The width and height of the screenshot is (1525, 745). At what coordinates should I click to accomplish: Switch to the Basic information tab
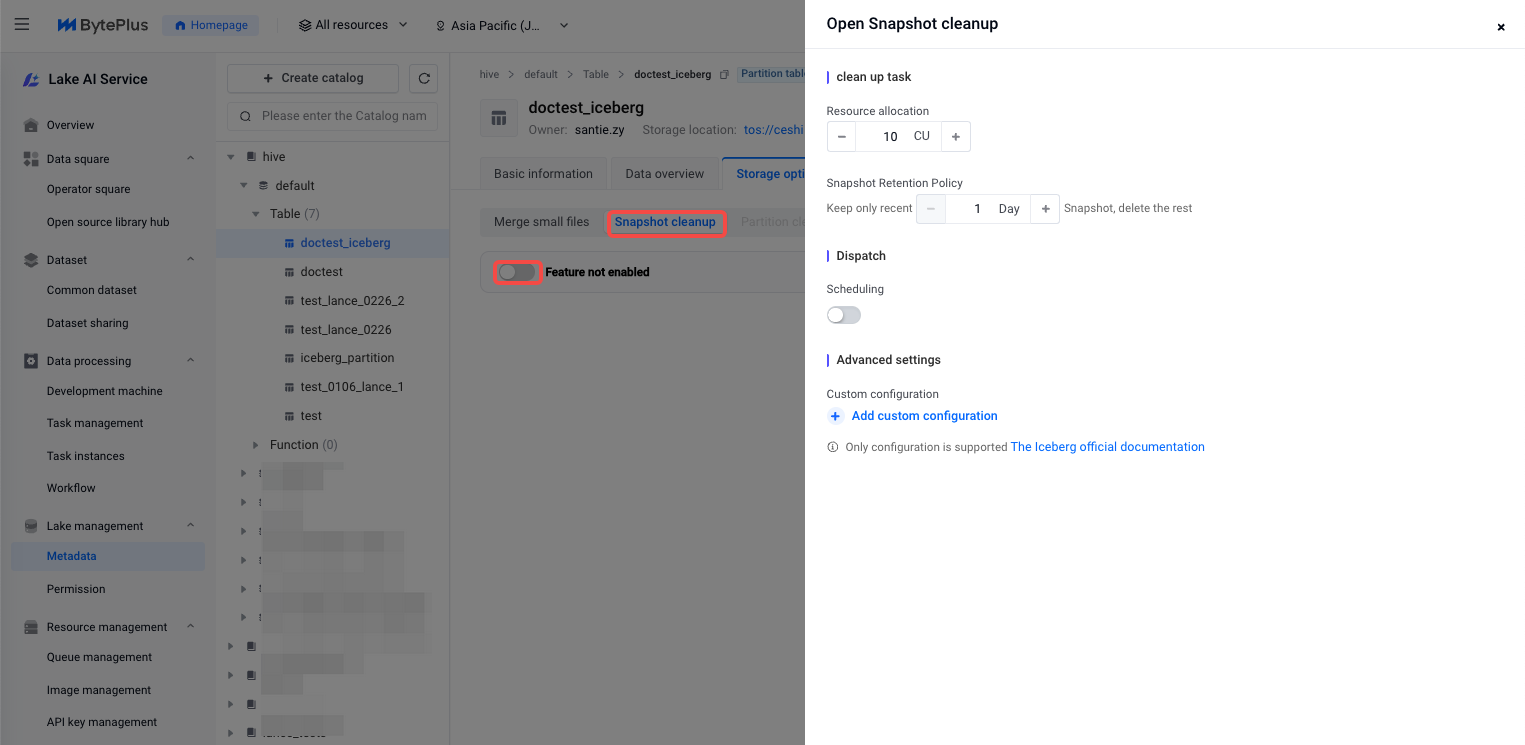pyautogui.click(x=543, y=174)
